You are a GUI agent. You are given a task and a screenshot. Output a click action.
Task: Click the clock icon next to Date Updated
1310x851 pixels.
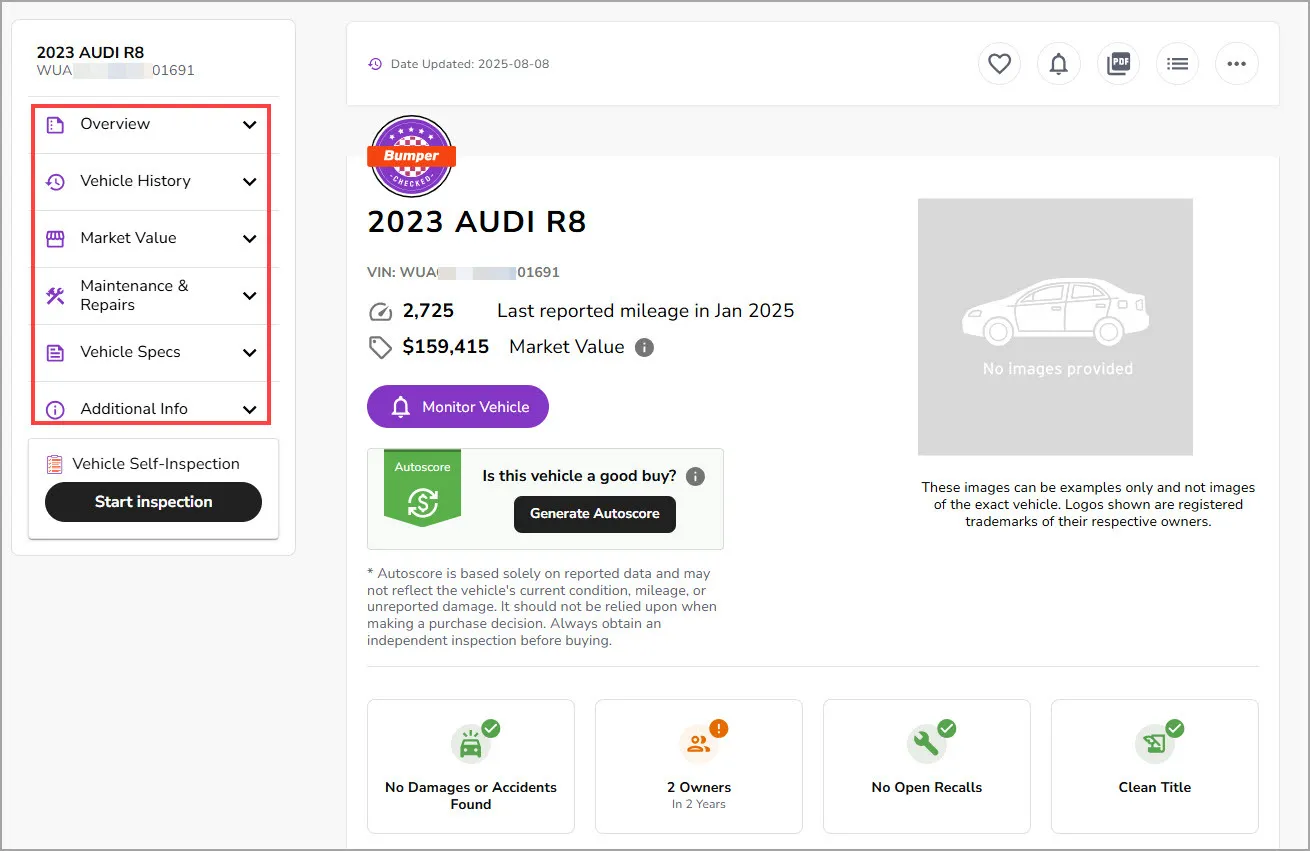coord(375,63)
